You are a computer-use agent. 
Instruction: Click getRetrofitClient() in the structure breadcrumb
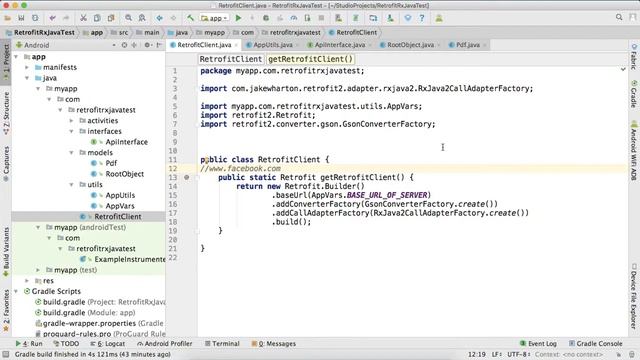point(311,59)
